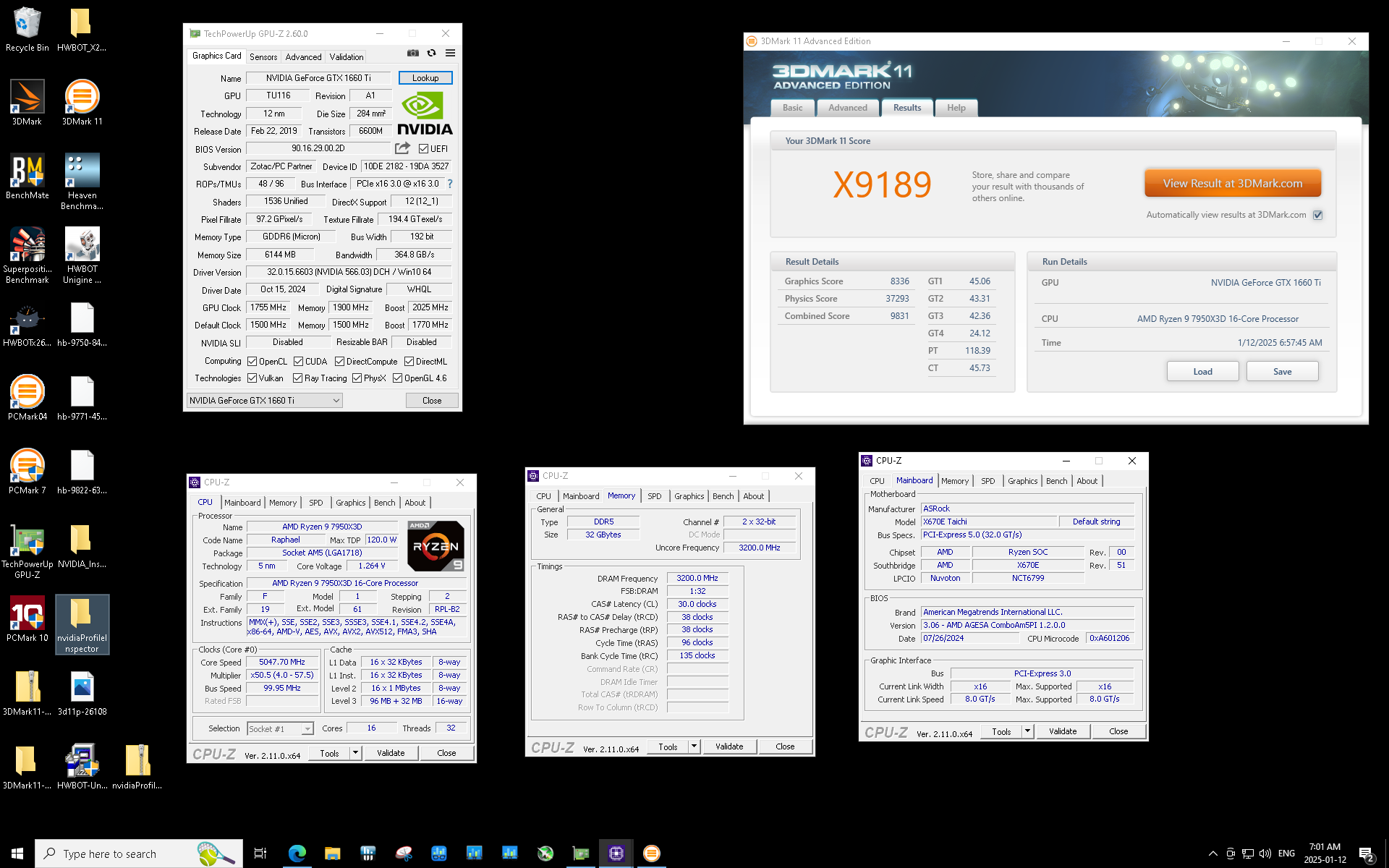This screenshot has width=1389, height=868.
Task: Click the taskbar search box
Action: click(139, 854)
